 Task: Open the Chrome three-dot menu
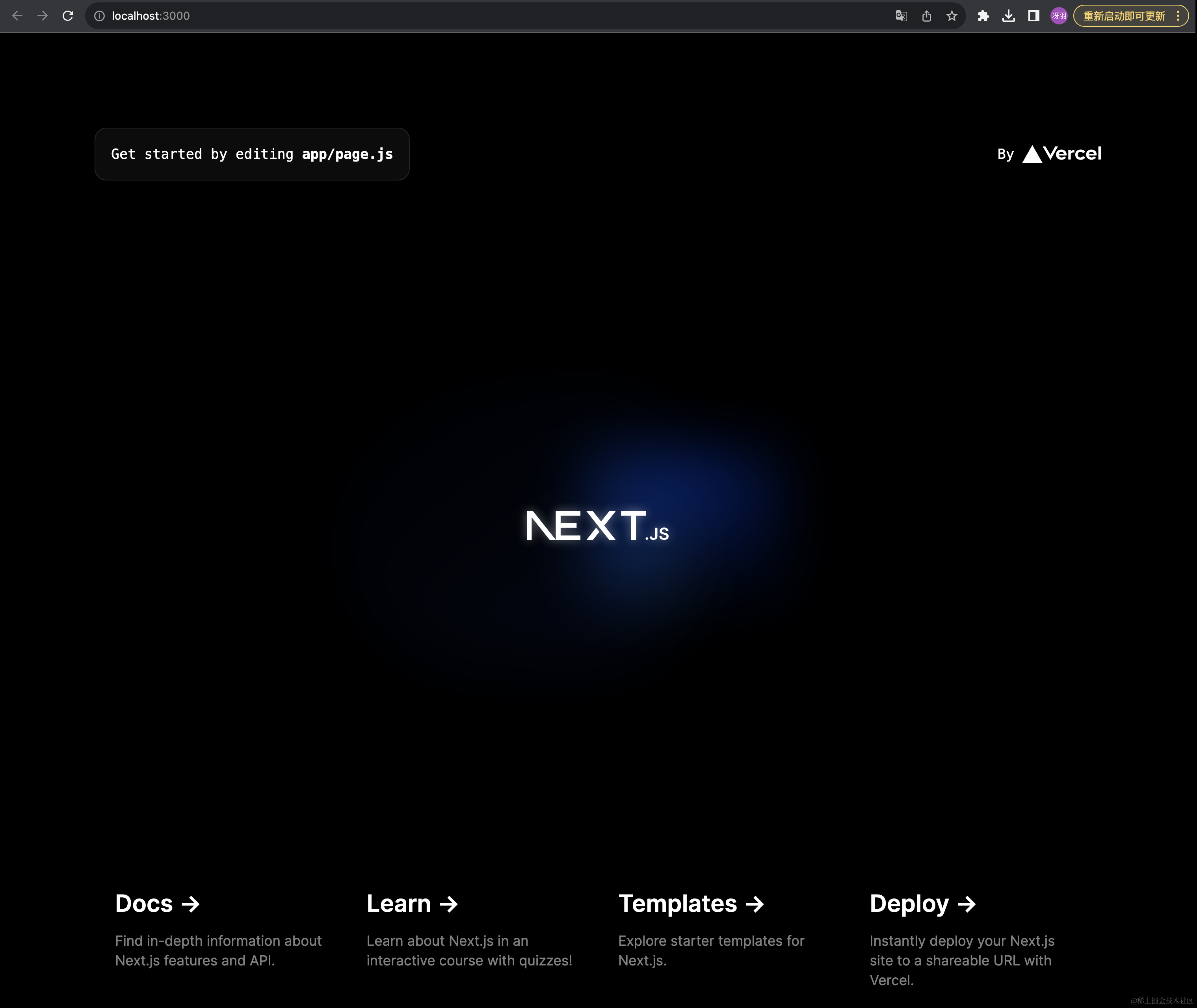(x=1178, y=16)
